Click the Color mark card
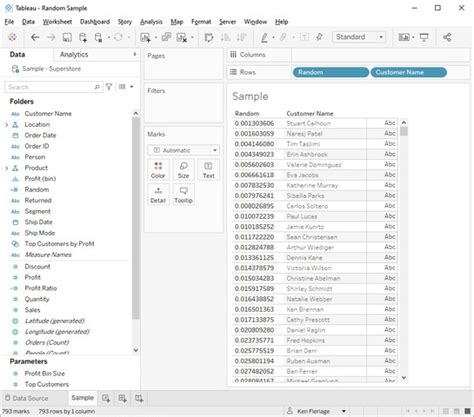474x417 pixels. click(x=158, y=170)
